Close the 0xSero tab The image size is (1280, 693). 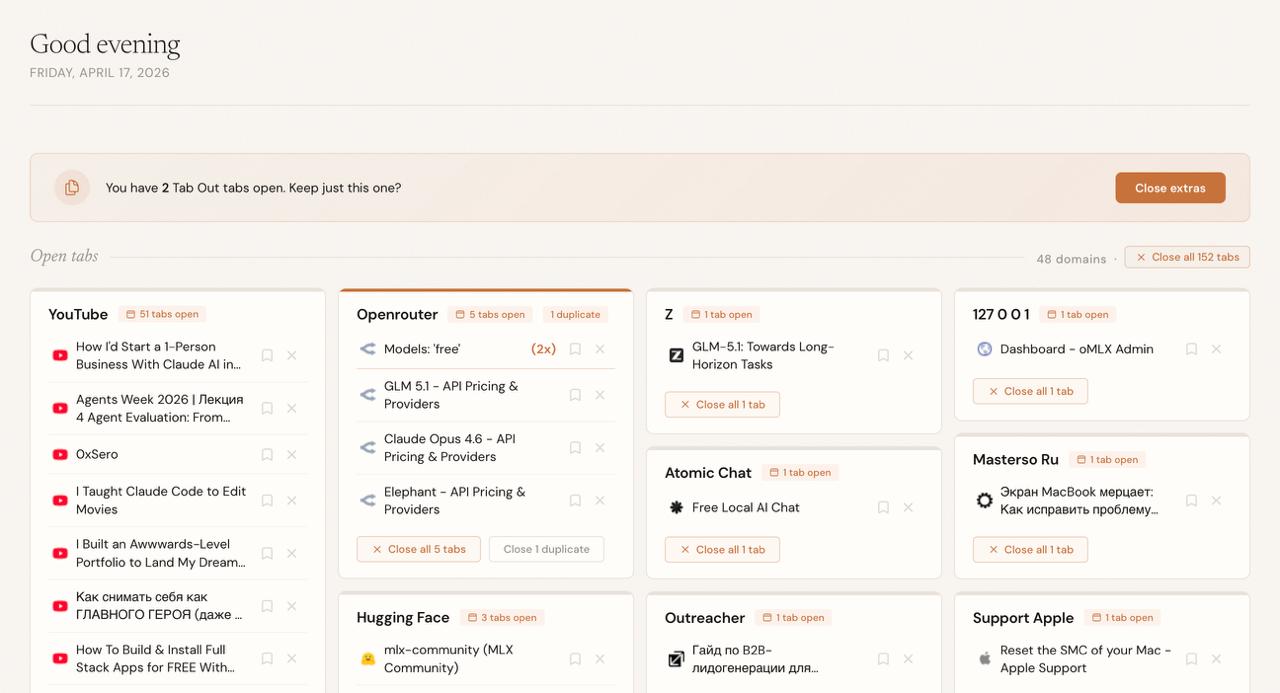tap(292, 454)
